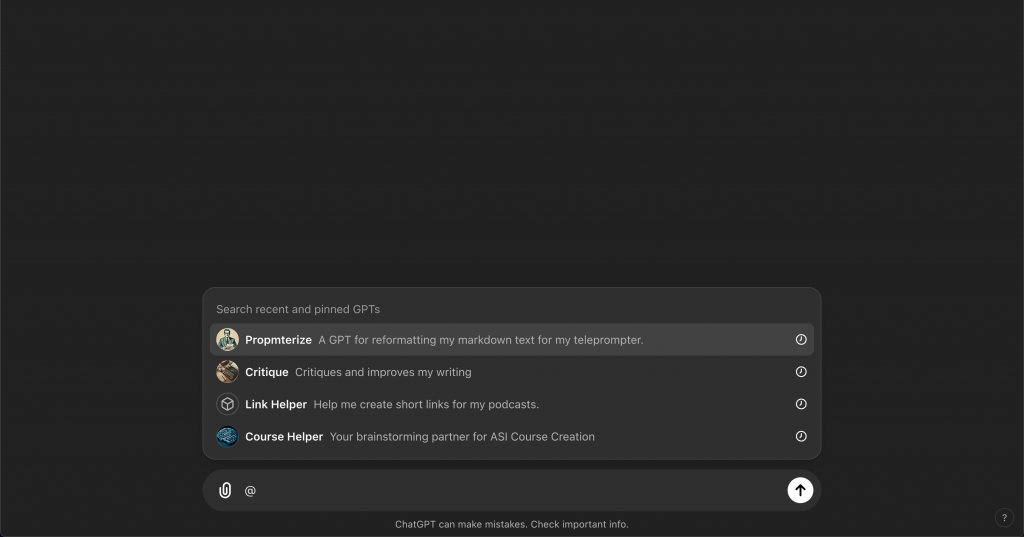Open the help question mark button
1024x537 pixels.
click(x=1005, y=518)
